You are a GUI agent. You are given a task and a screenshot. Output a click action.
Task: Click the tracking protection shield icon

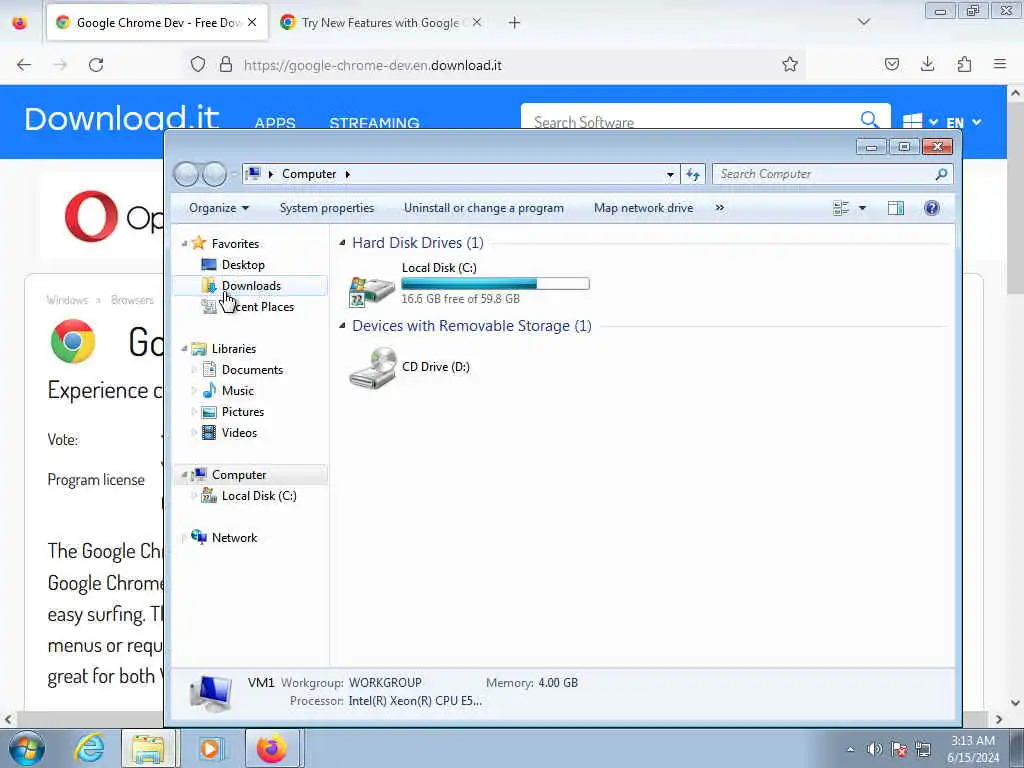(198, 64)
